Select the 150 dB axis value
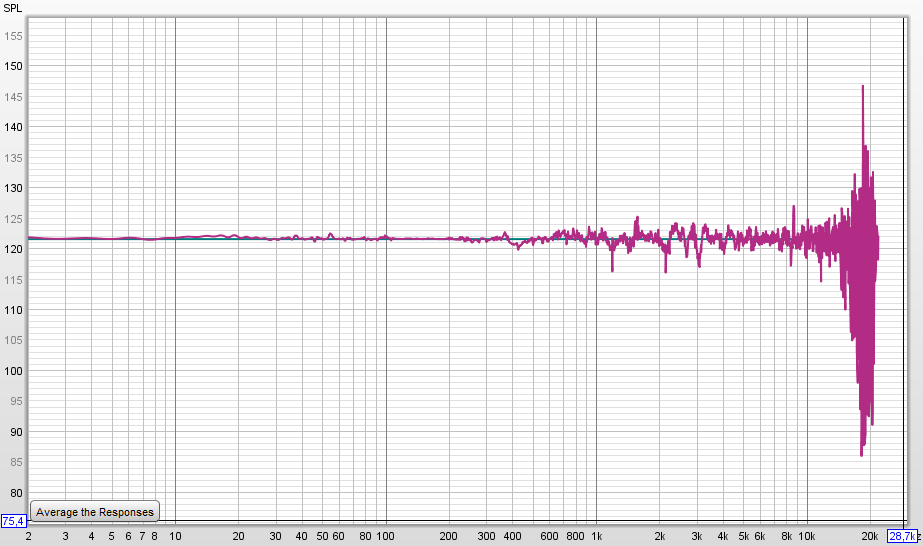 [x=13, y=66]
